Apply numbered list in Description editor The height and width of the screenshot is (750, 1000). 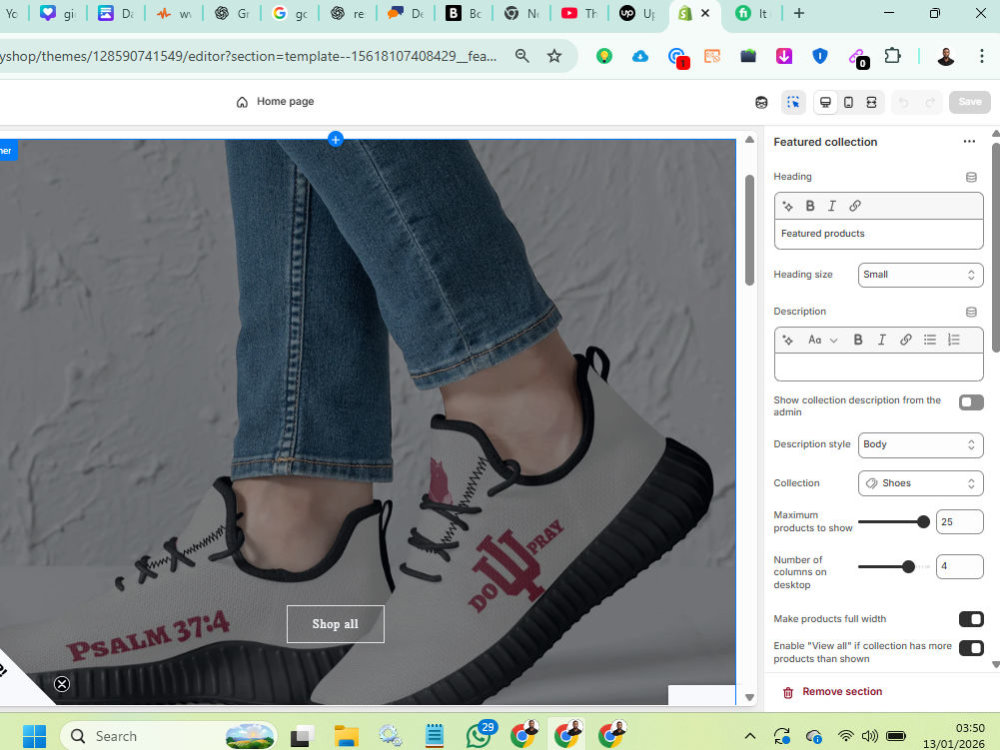tap(954, 340)
